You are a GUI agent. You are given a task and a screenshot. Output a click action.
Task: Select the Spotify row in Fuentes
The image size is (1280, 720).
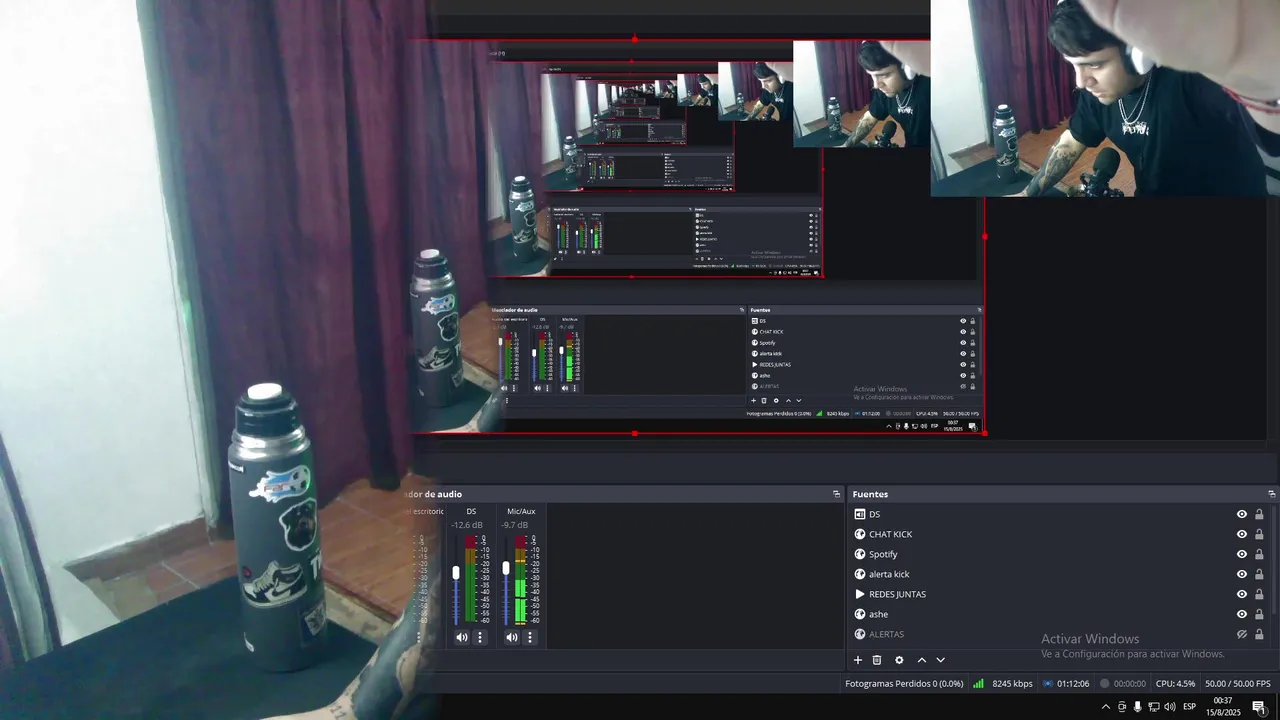coord(1058,554)
